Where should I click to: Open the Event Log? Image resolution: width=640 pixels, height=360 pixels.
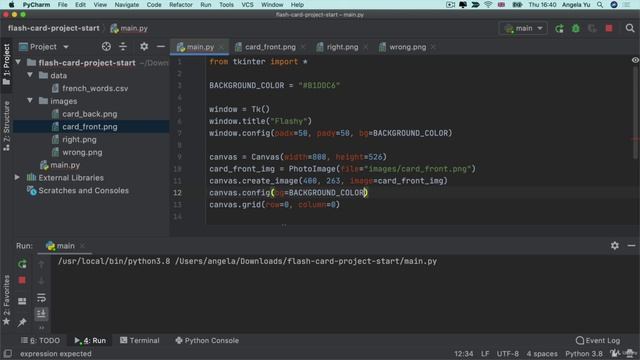click(x=598, y=340)
